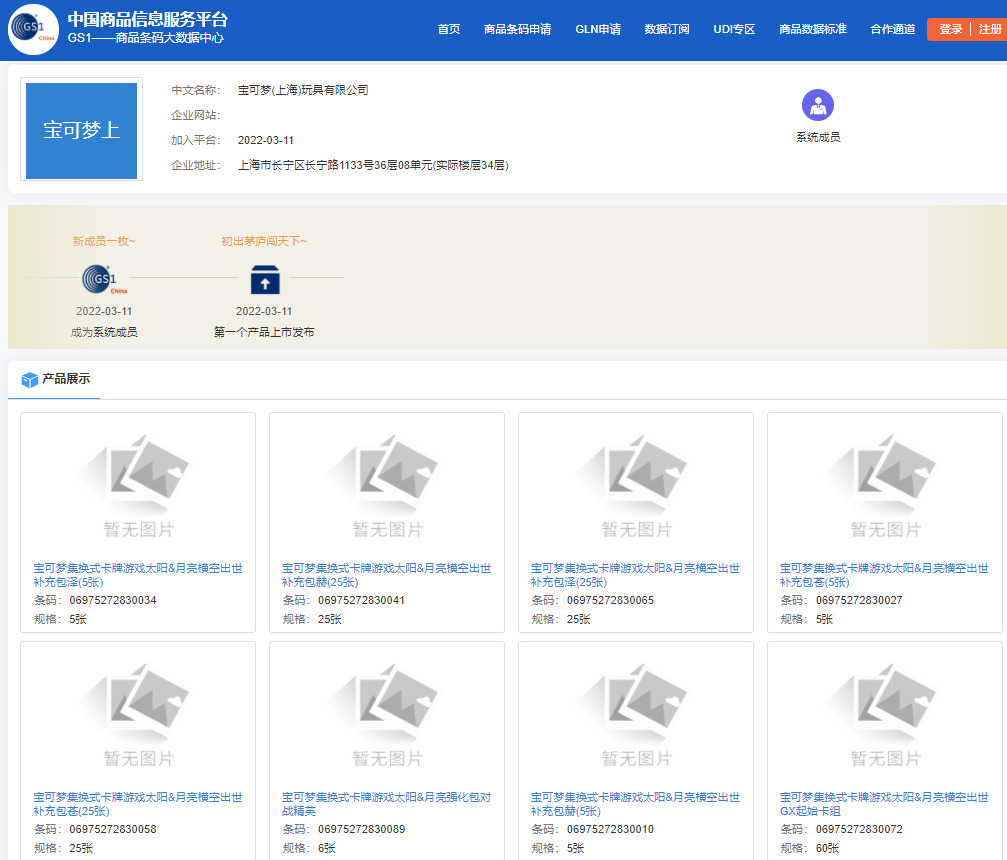Click the 加入平台 date 2022-03-11
Viewport: 1007px width, 860px height.
coord(266,141)
